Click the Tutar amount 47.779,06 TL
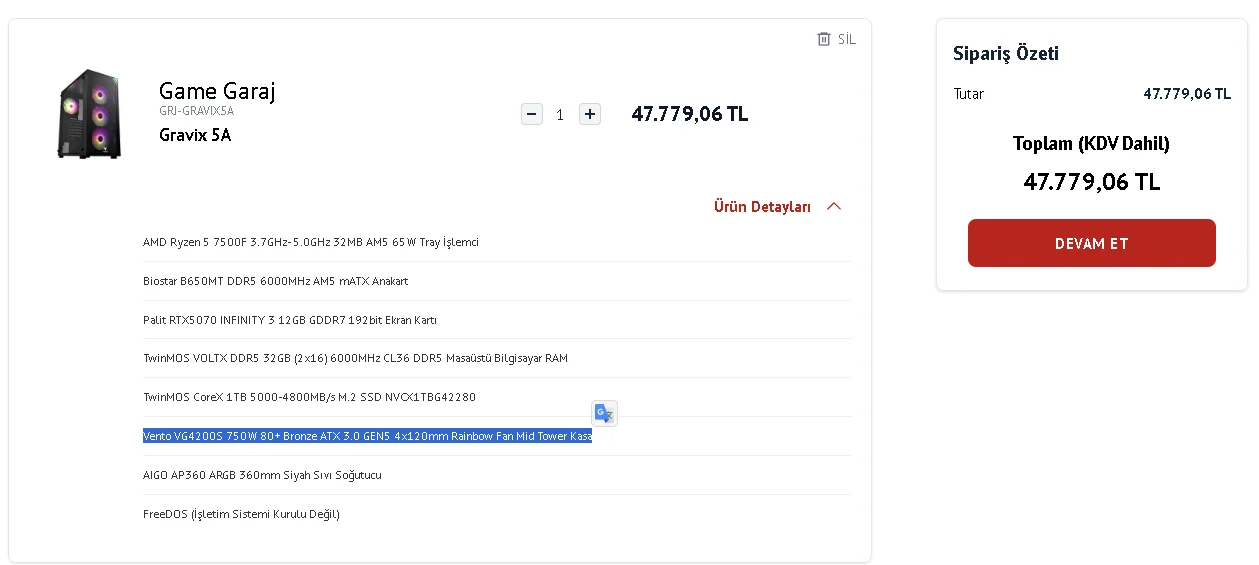The height and width of the screenshot is (565, 1259). (1187, 94)
